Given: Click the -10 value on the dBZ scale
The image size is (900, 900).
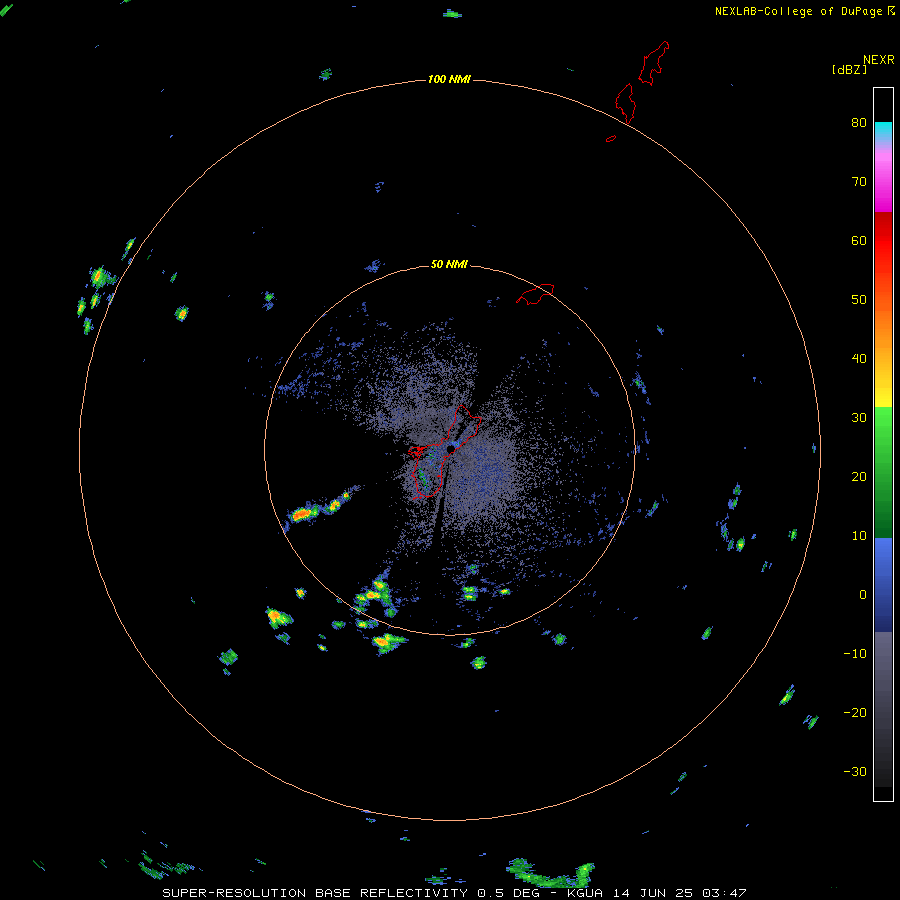Looking at the screenshot, I should click(855, 654).
